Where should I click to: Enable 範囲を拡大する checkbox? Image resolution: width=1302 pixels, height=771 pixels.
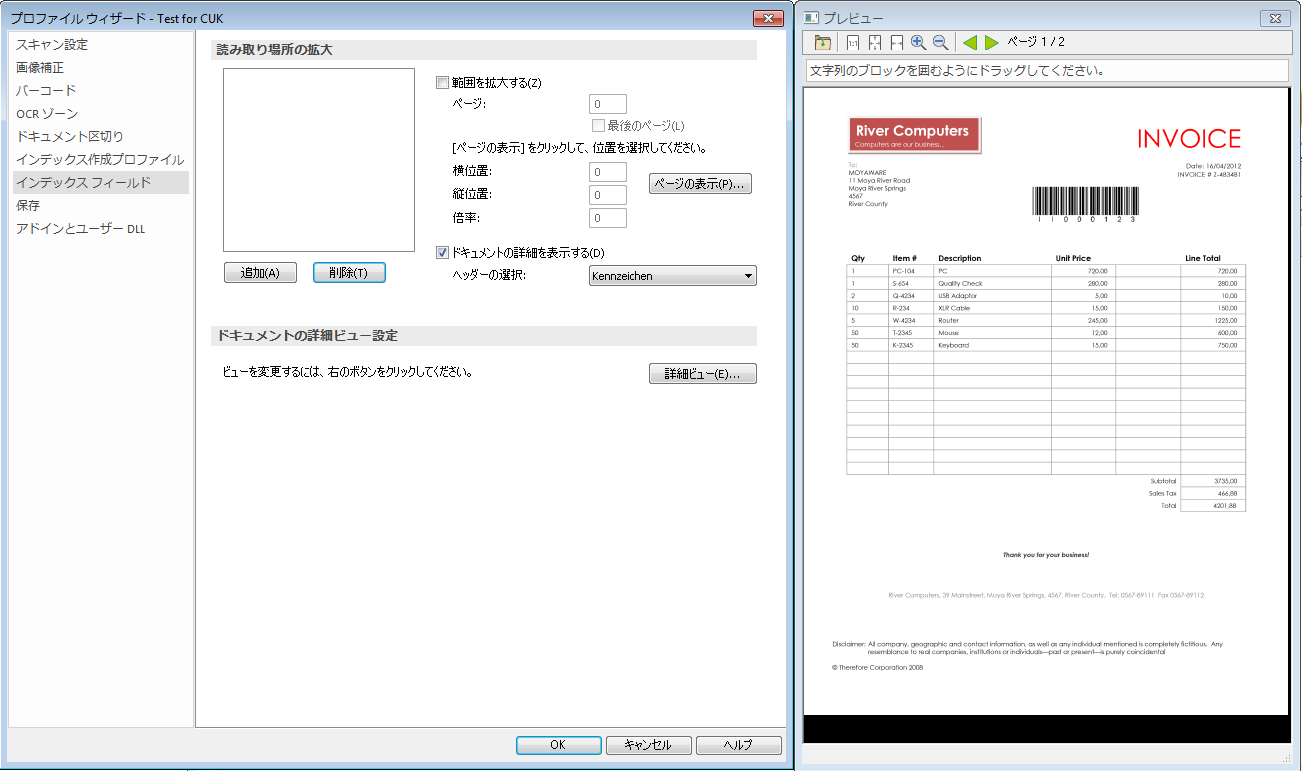coord(443,83)
